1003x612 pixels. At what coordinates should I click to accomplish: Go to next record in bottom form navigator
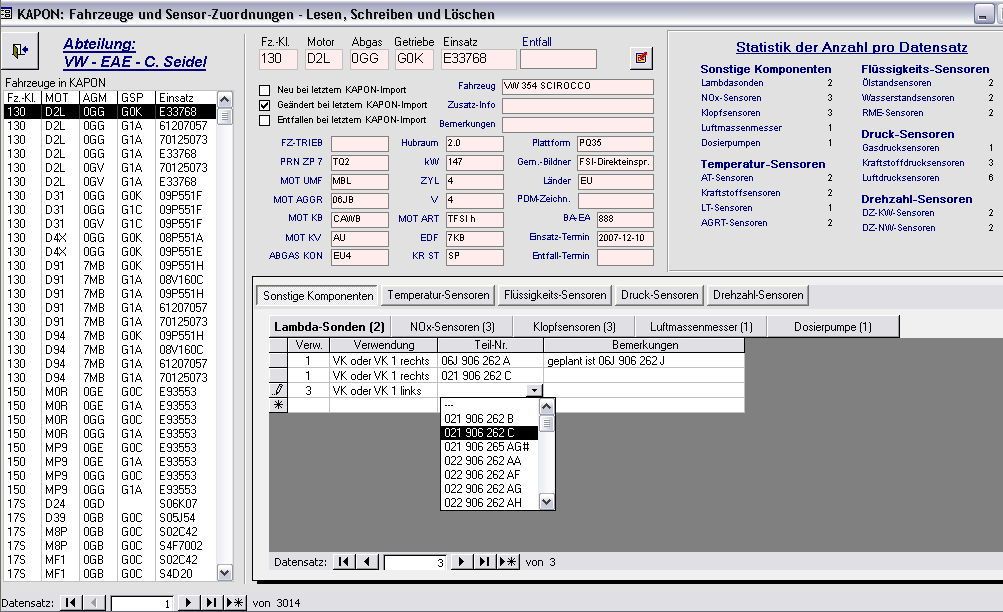point(187,602)
